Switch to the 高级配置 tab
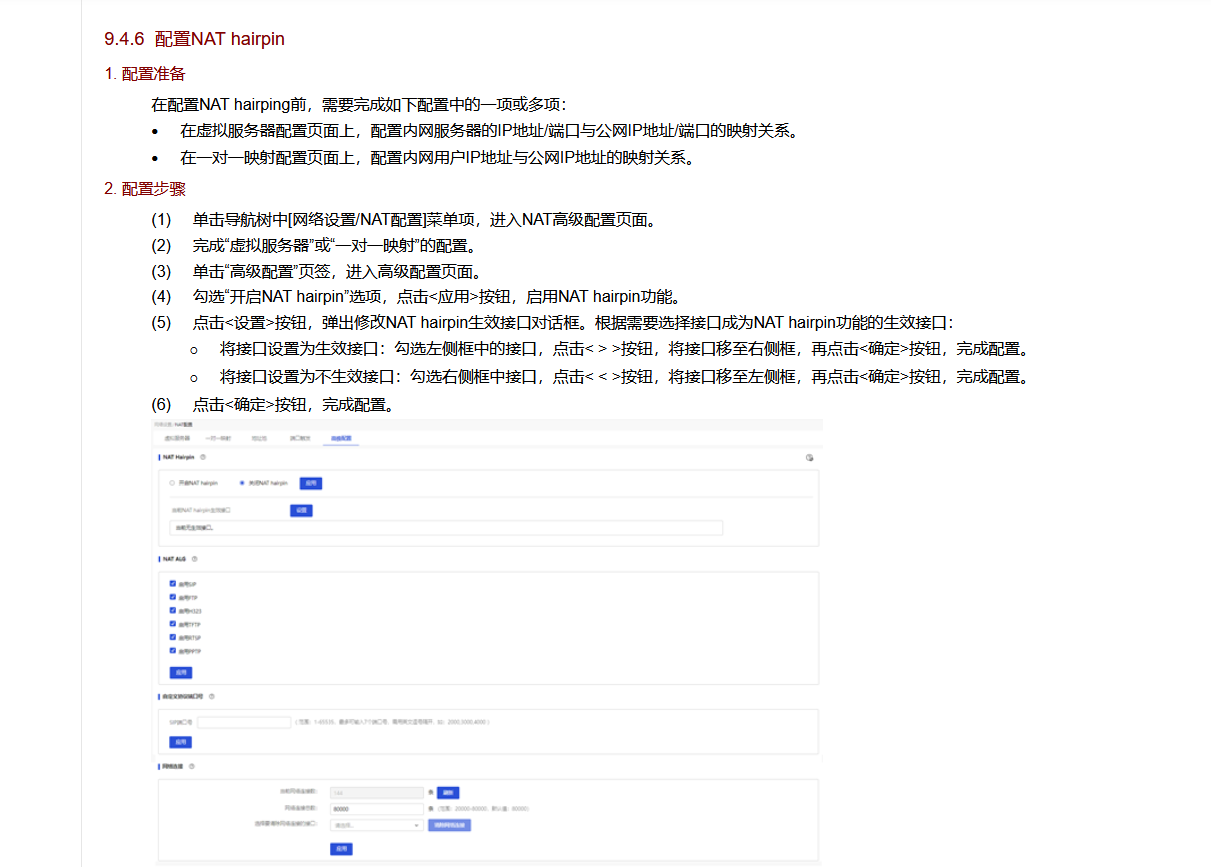 (x=342, y=438)
